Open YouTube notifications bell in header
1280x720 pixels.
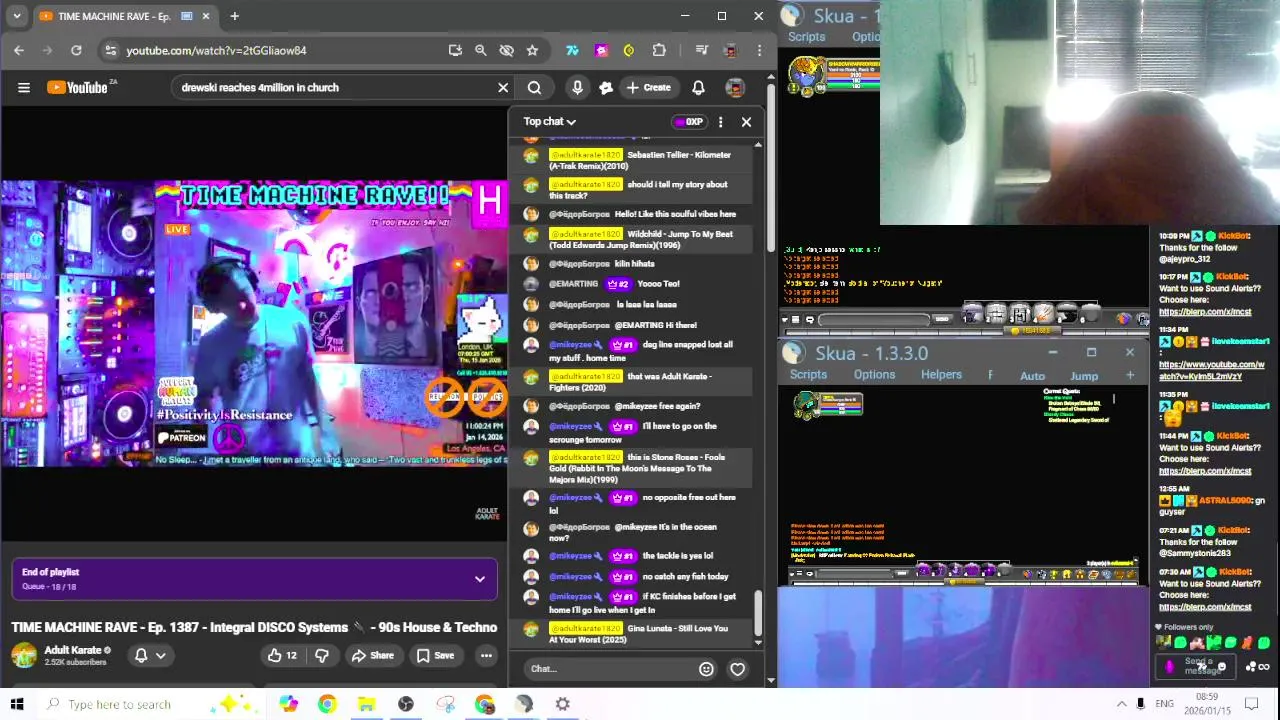click(x=698, y=88)
